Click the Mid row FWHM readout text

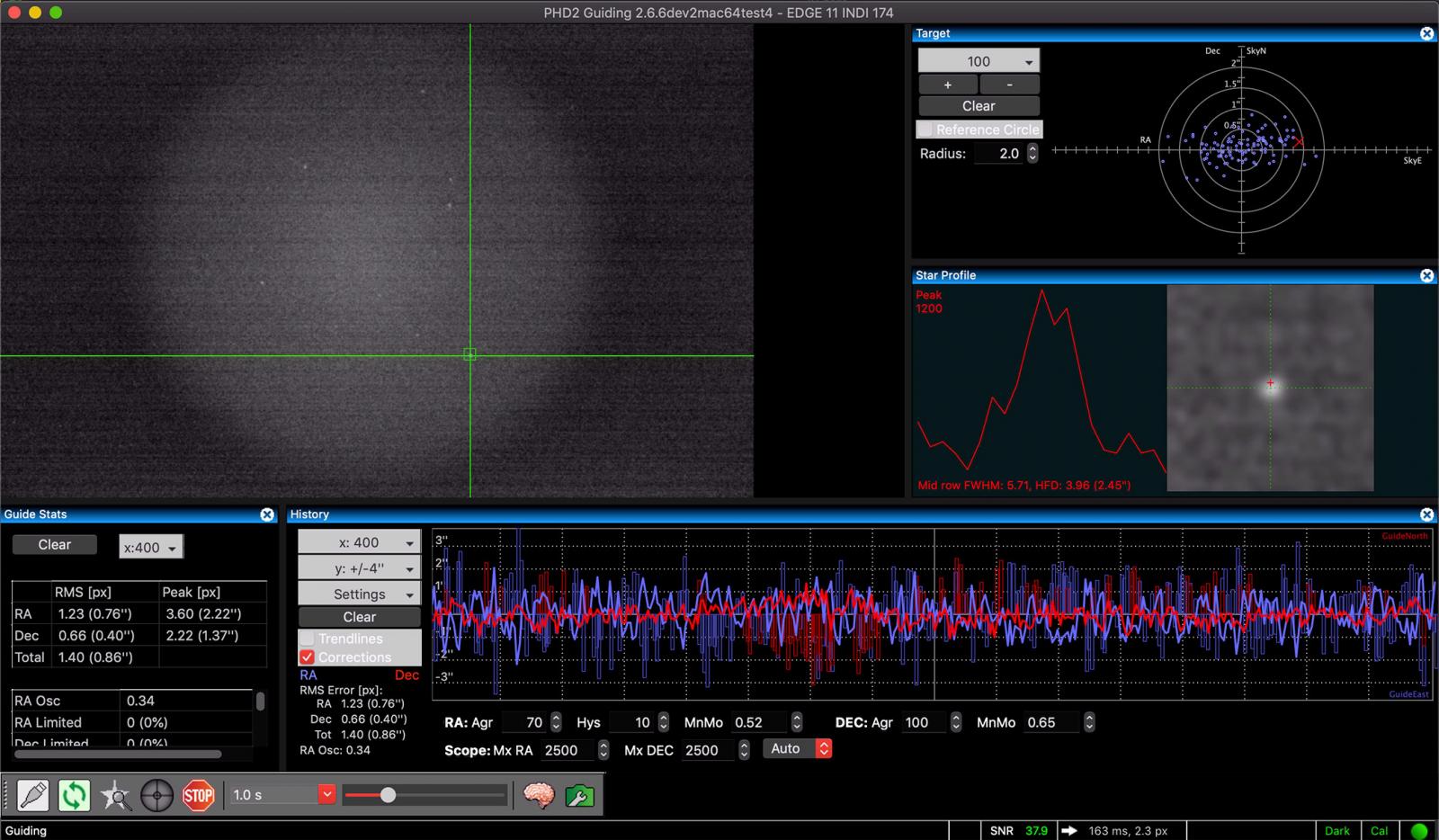[1024, 485]
